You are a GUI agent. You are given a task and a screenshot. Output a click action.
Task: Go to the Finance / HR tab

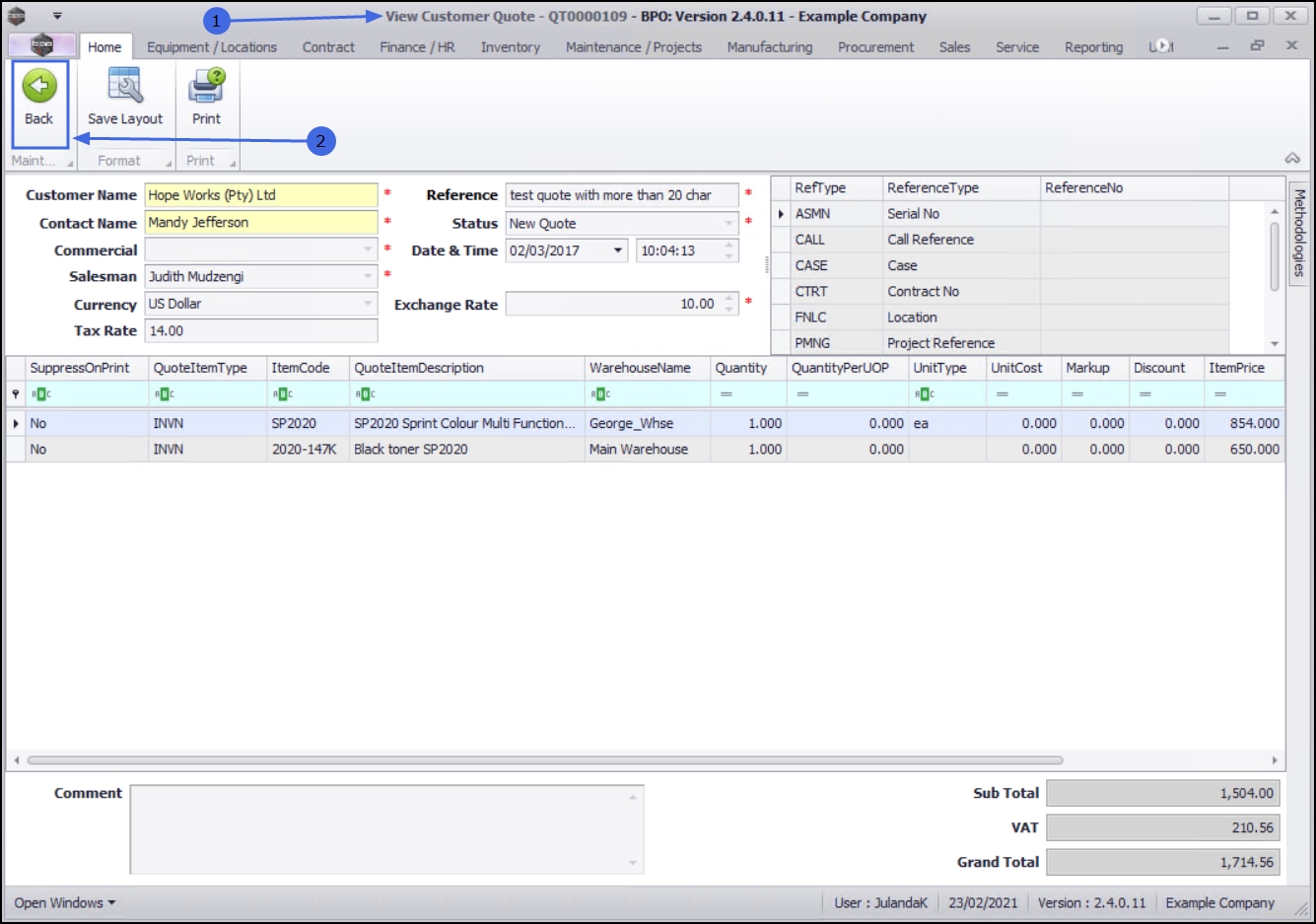point(417,46)
